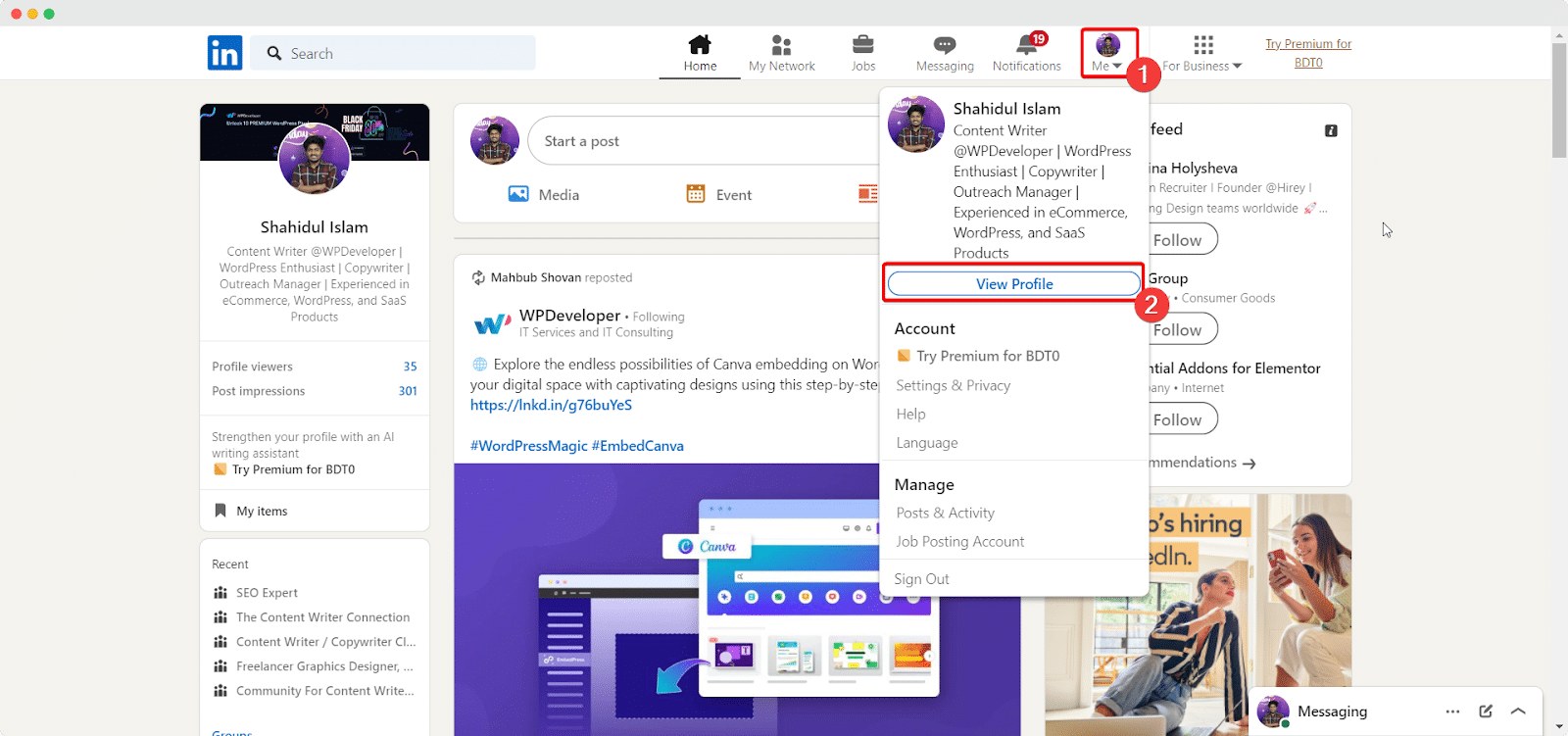Open the Jobs briefcase icon

[x=863, y=45]
